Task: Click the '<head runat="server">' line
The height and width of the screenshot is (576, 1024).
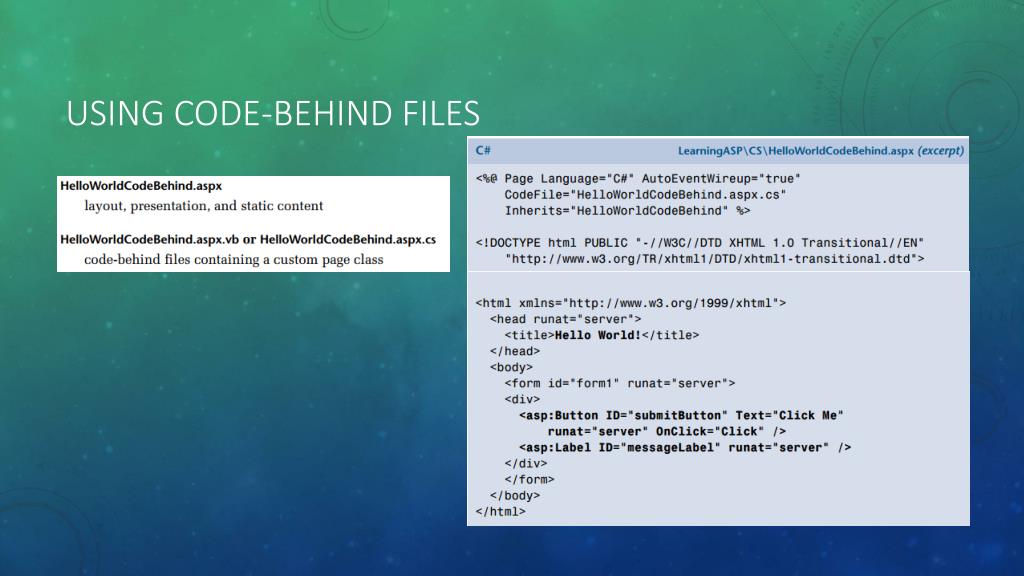Action: point(566,319)
